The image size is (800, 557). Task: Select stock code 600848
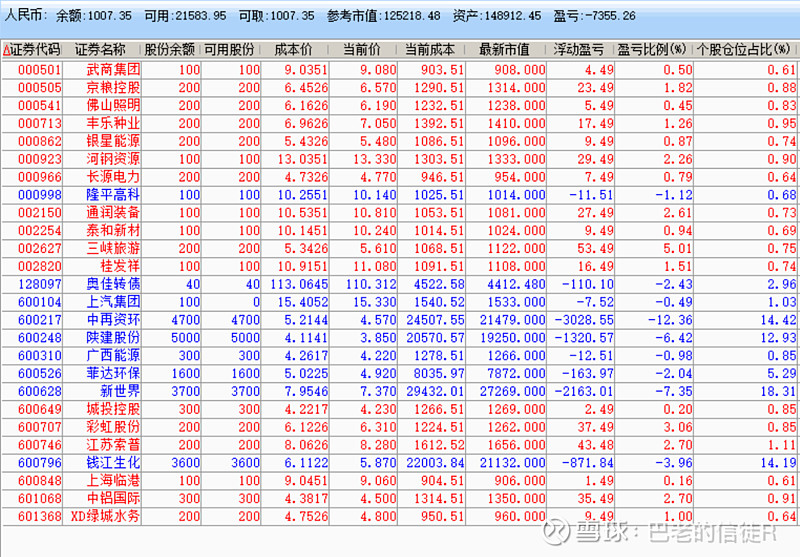[40, 480]
